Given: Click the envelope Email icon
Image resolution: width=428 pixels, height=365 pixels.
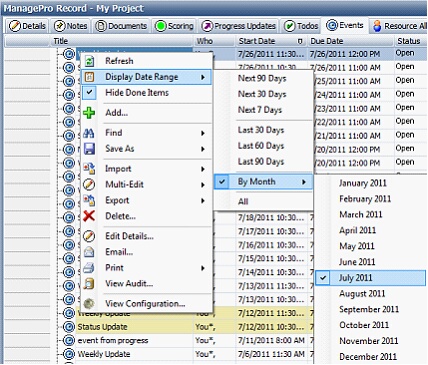Looking at the screenshot, I should pos(89,252).
